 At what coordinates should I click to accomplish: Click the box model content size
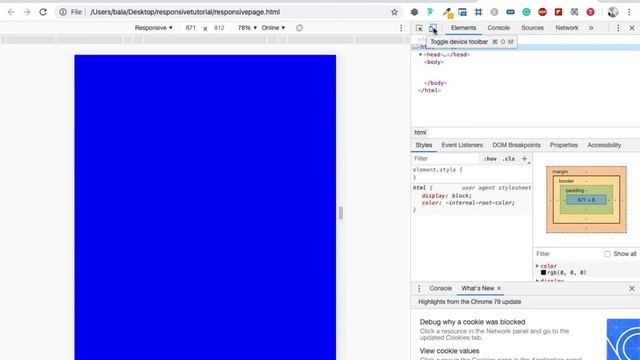pyautogui.click(x=586, y=200)
